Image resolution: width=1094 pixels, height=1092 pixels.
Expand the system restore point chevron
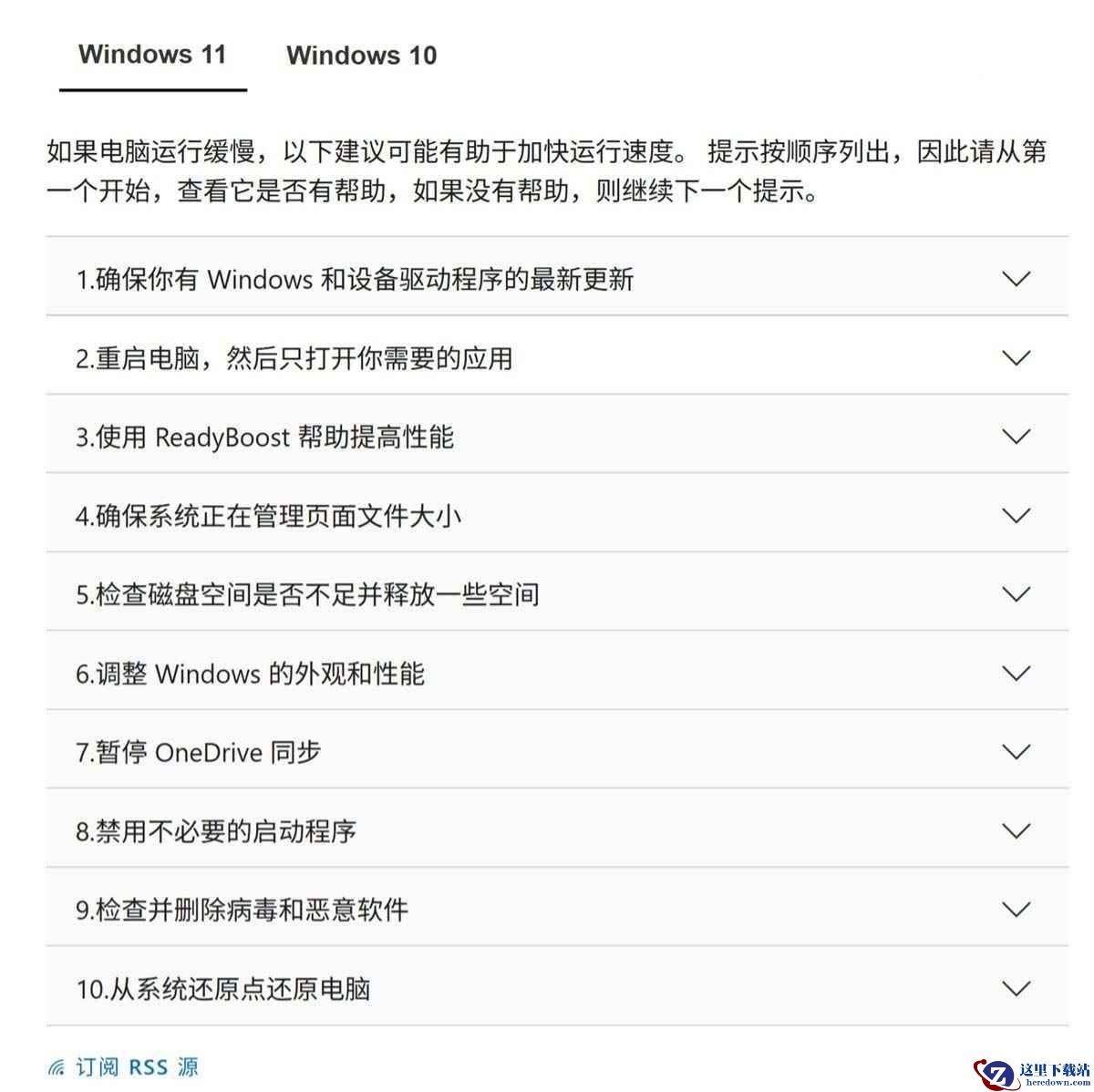(1016, 988)
